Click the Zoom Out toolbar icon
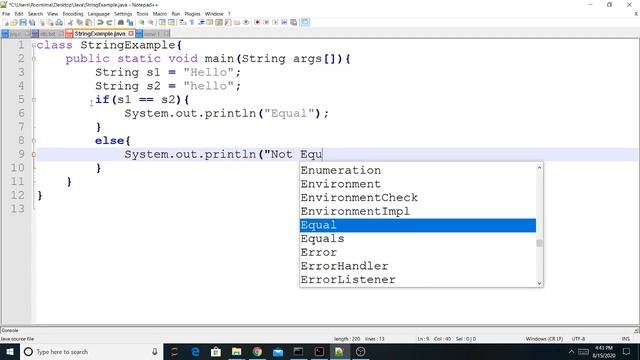The width and height of the screenshot is (640, 360). pyautogui.click(x=151, y=22)
